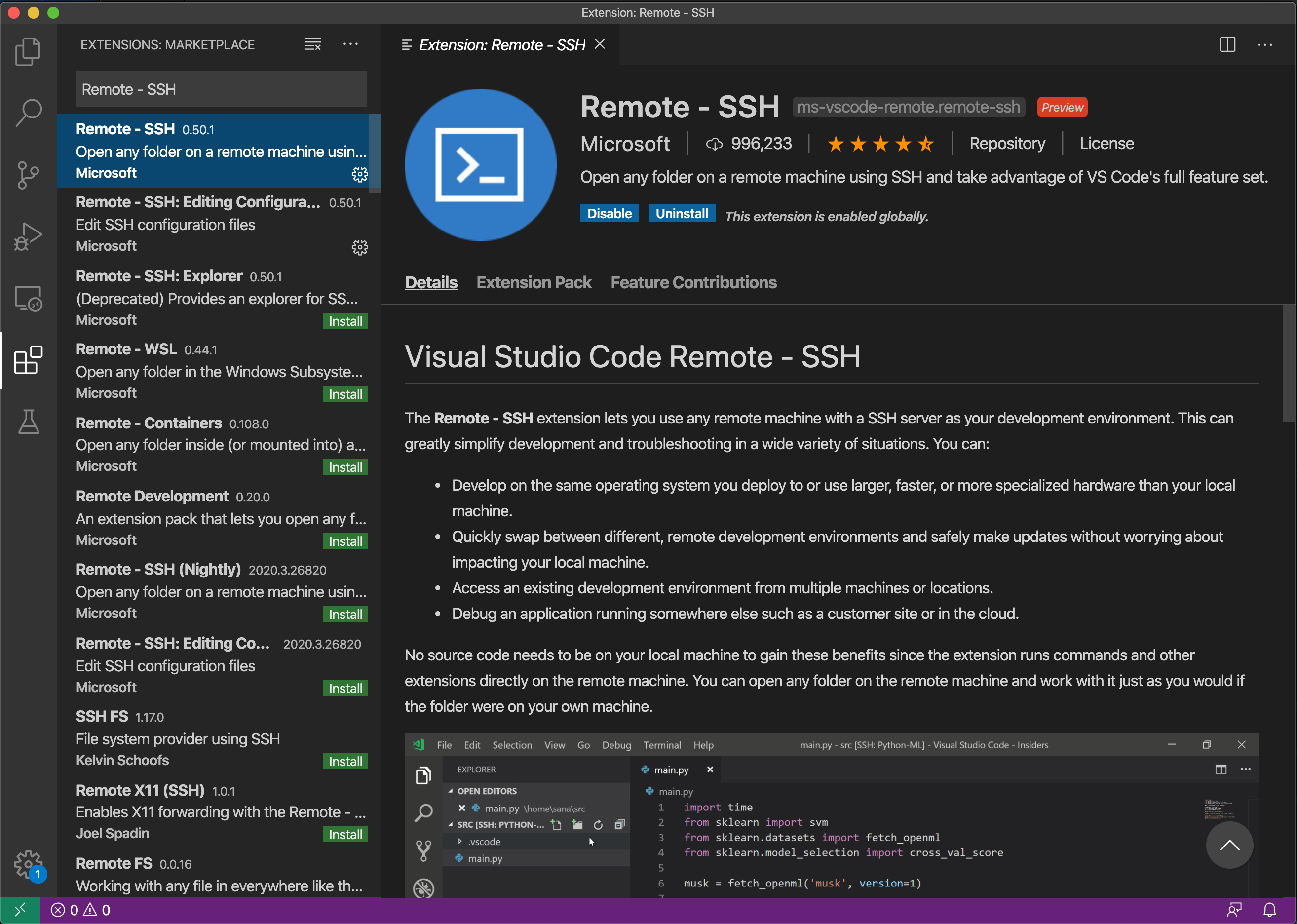Open the Remote Explorer view icon

pos(28,298)
